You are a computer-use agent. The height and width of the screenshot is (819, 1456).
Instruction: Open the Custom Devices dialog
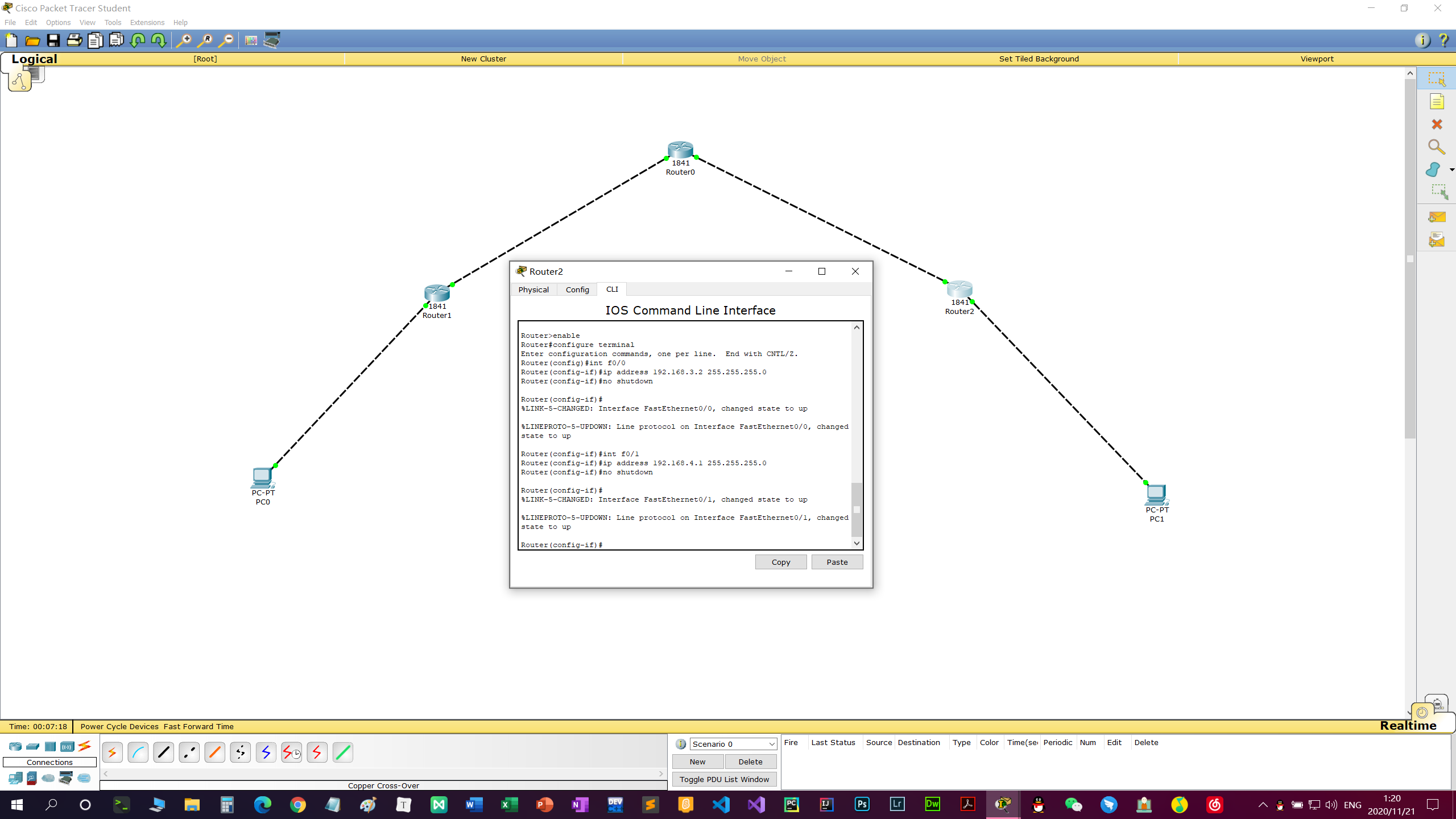[272, 40]
